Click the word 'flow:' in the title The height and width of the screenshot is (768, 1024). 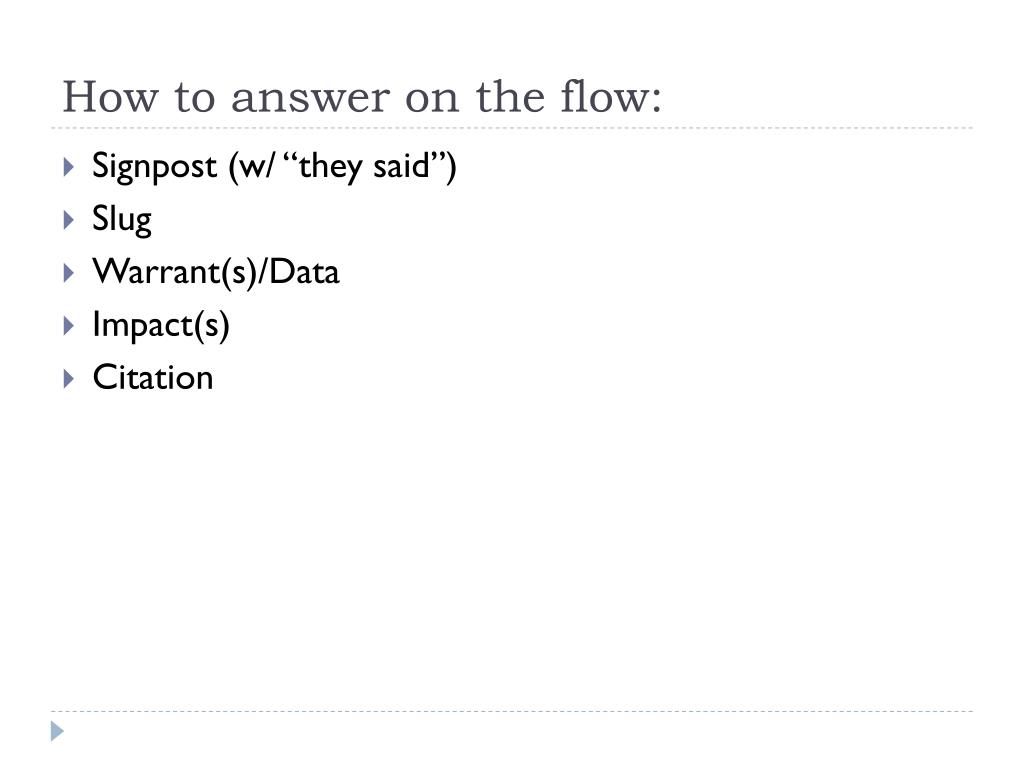[x=611, y=97]
